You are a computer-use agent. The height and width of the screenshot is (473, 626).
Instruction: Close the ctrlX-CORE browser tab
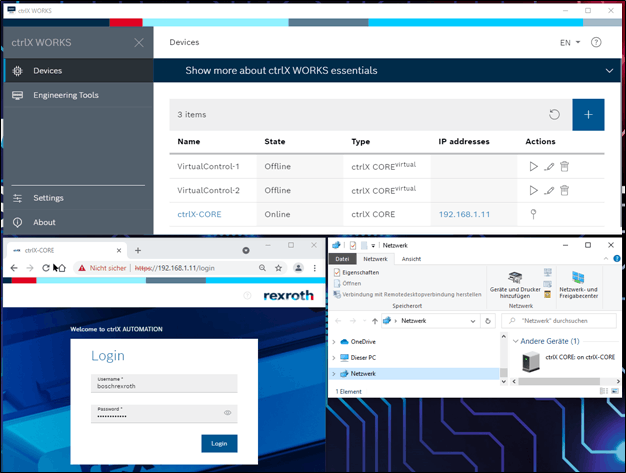pyautogui.click(x=119, y=251)
